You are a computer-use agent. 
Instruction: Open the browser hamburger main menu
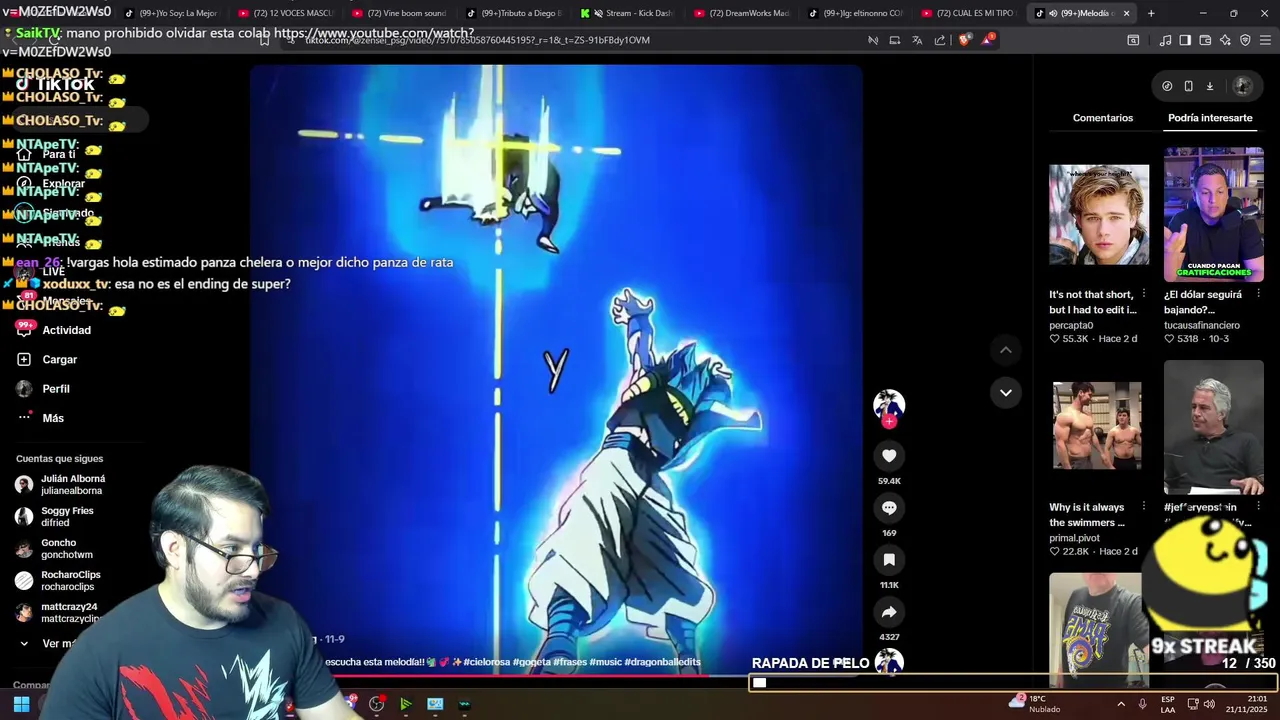[1266, 40]
